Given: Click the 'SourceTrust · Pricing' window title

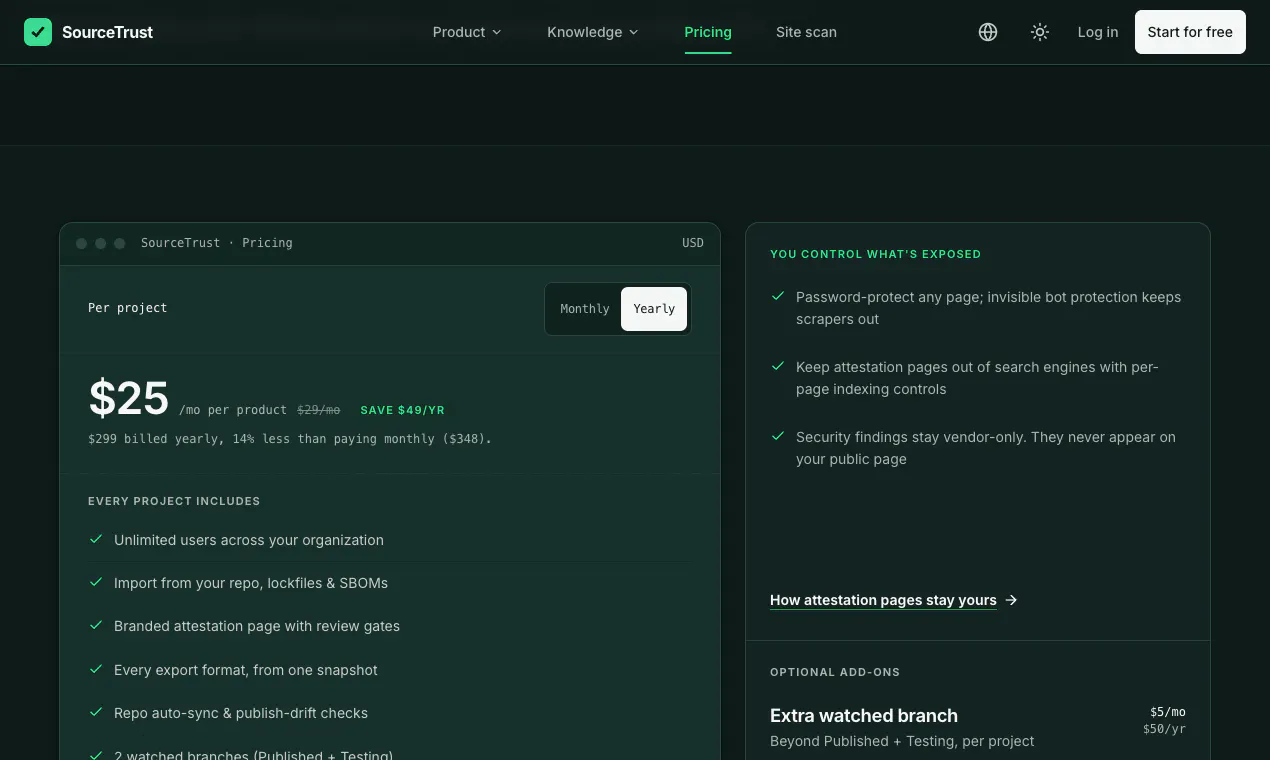Looking at the screenshot, I should [x=217, y=243].
